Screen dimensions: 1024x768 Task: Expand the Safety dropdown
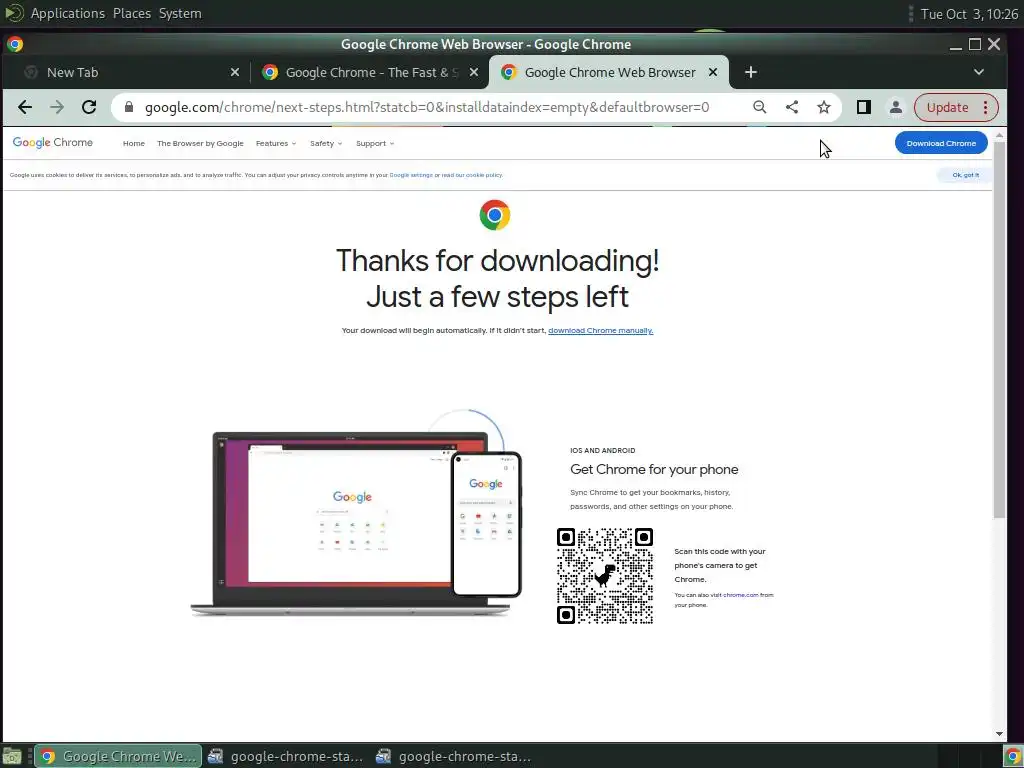click(x=326, y=144)
